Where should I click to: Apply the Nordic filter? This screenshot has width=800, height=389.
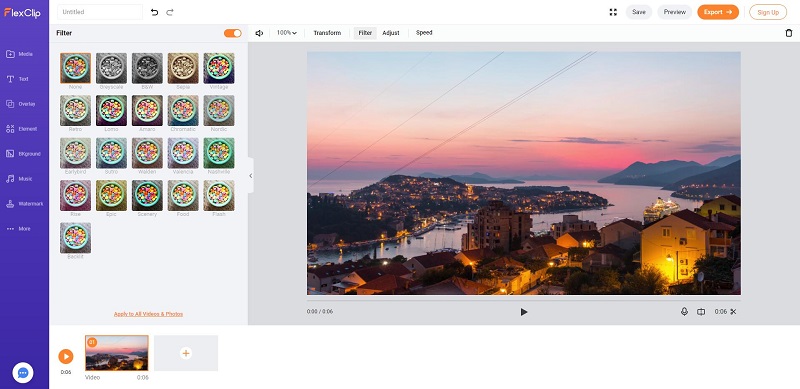[219, 110]
